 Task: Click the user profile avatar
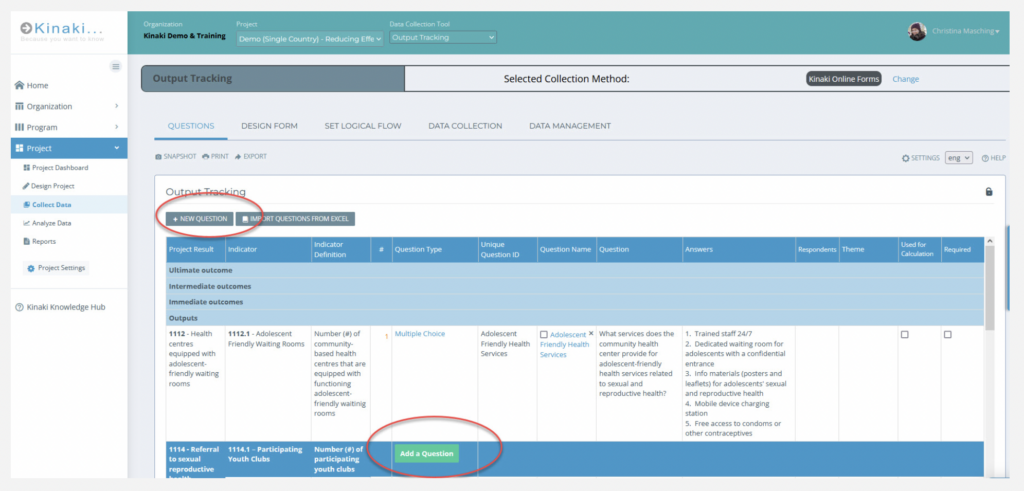point(917,31)
